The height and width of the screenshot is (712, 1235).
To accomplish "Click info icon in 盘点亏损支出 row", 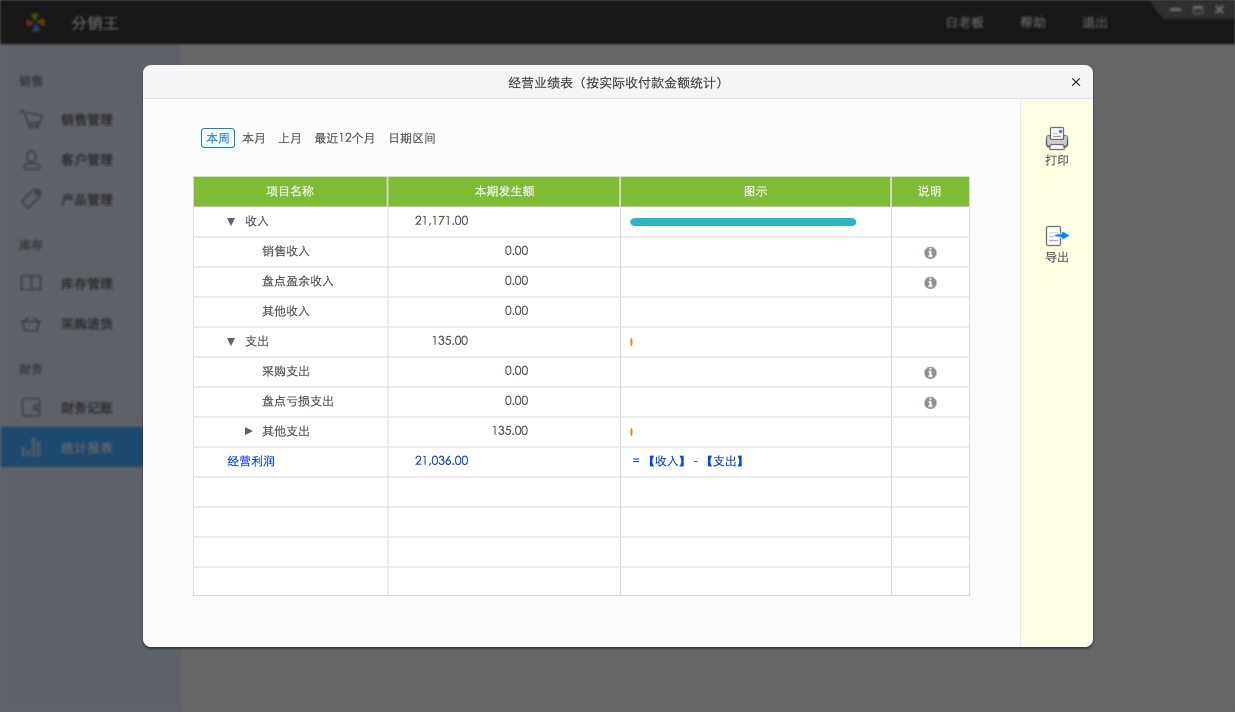I will click(930, 403).
